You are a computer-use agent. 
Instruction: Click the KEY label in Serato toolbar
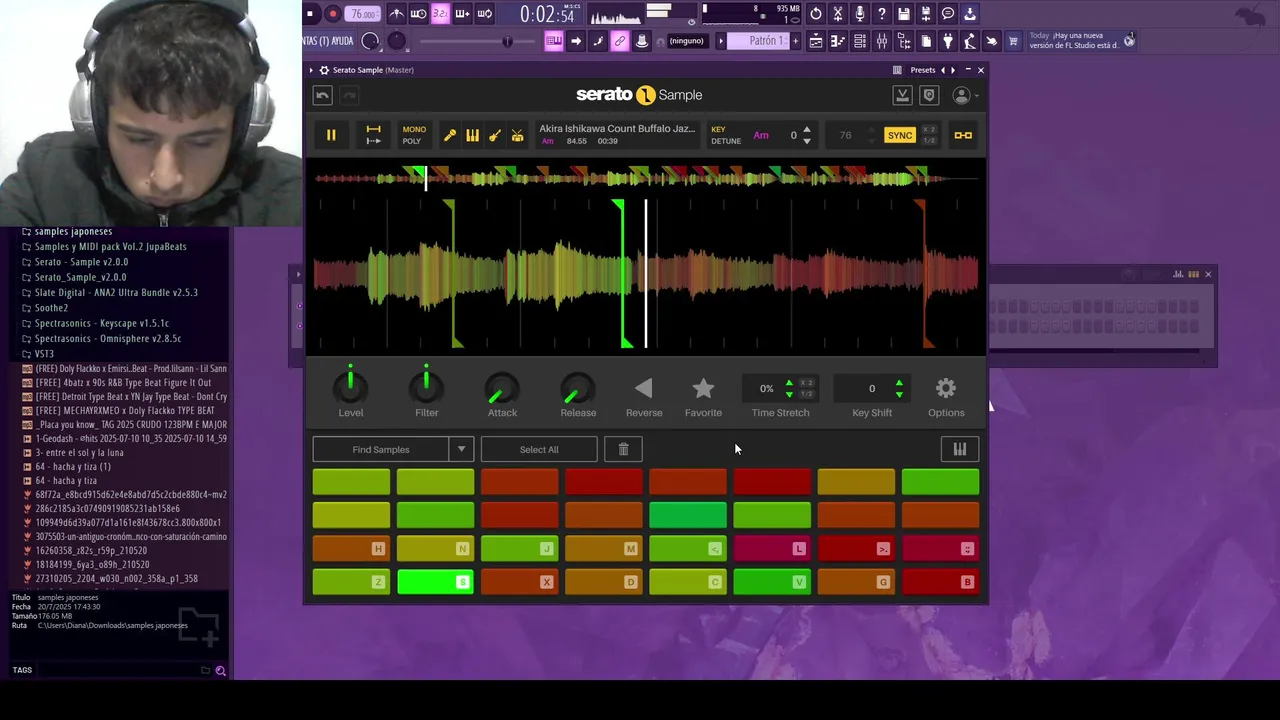pos(718,130)
